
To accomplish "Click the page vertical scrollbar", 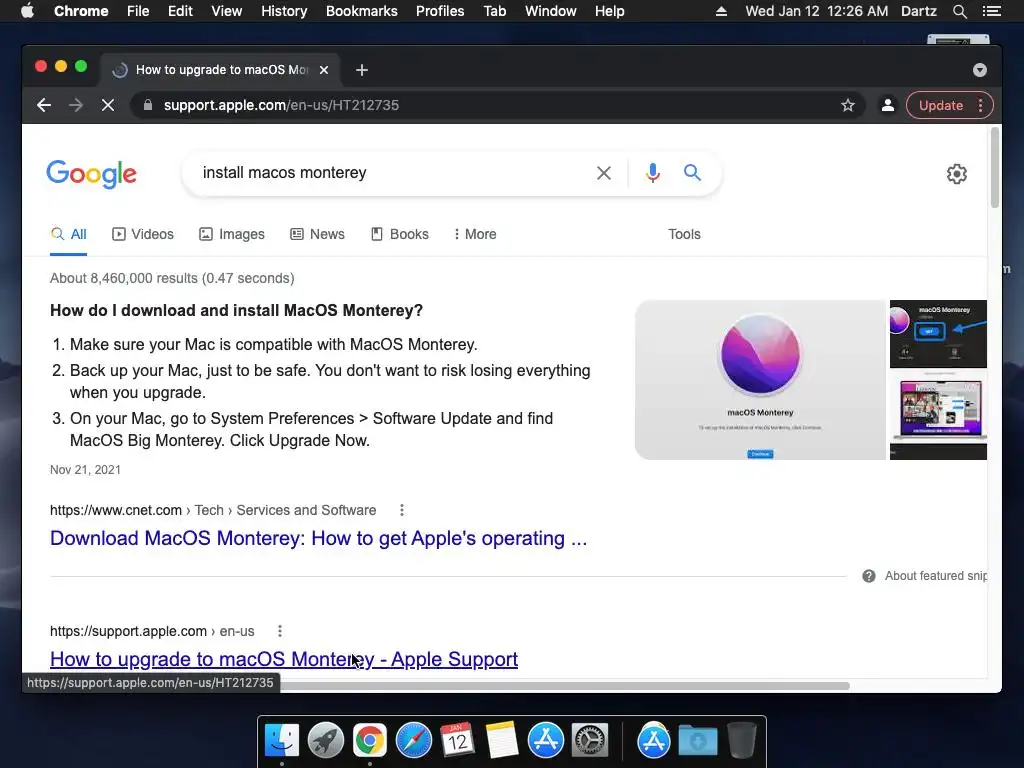I will tap(995, 168).
